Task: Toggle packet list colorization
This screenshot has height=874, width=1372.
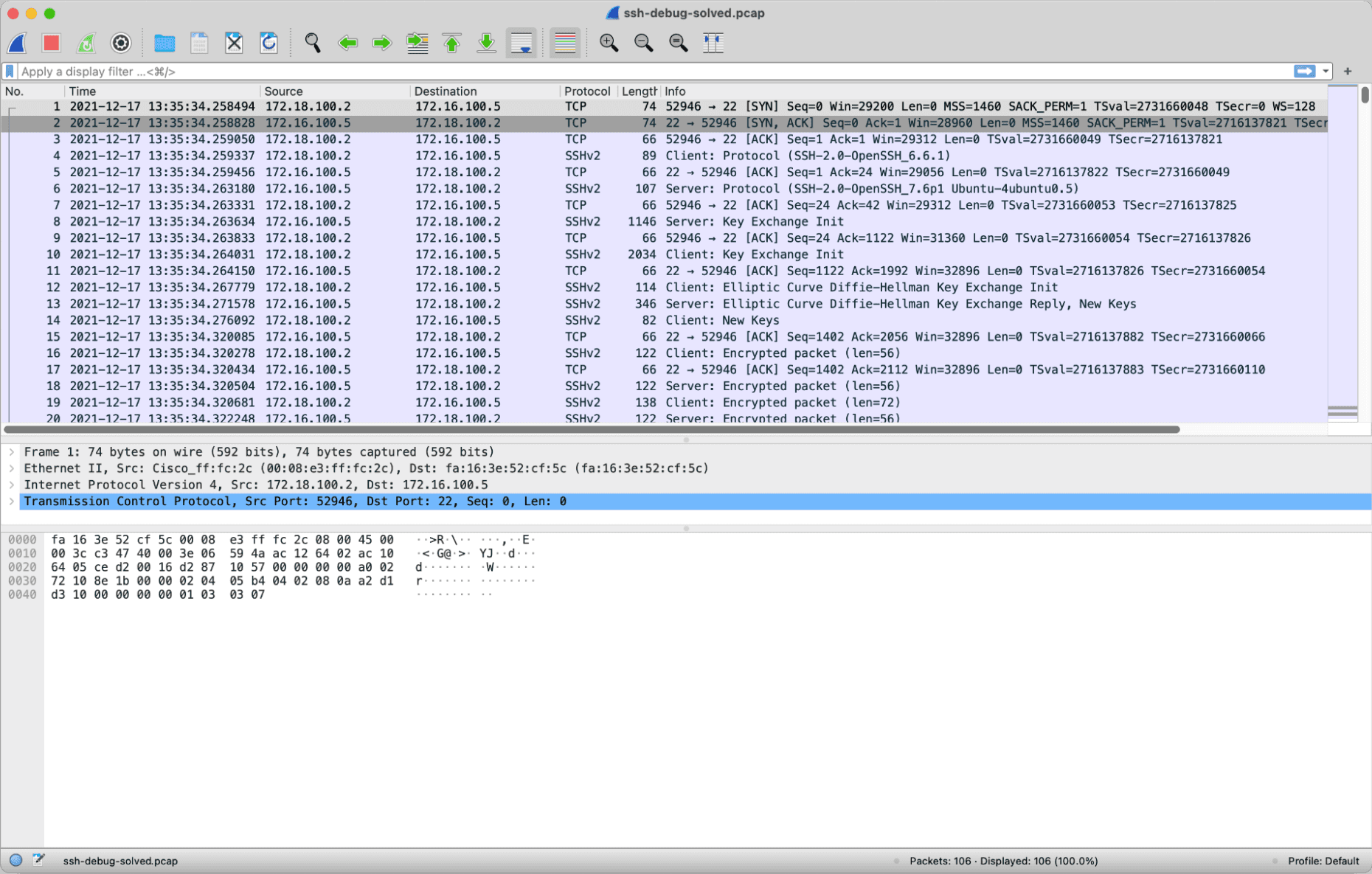Action: click(x=565, y=43)
